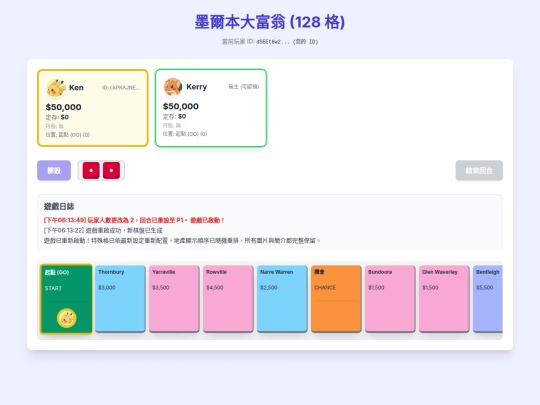The width and height of the screenshot is (540, 405).
Task: Open the orange CHANCE tile
Action: click(x=336, y=299)
